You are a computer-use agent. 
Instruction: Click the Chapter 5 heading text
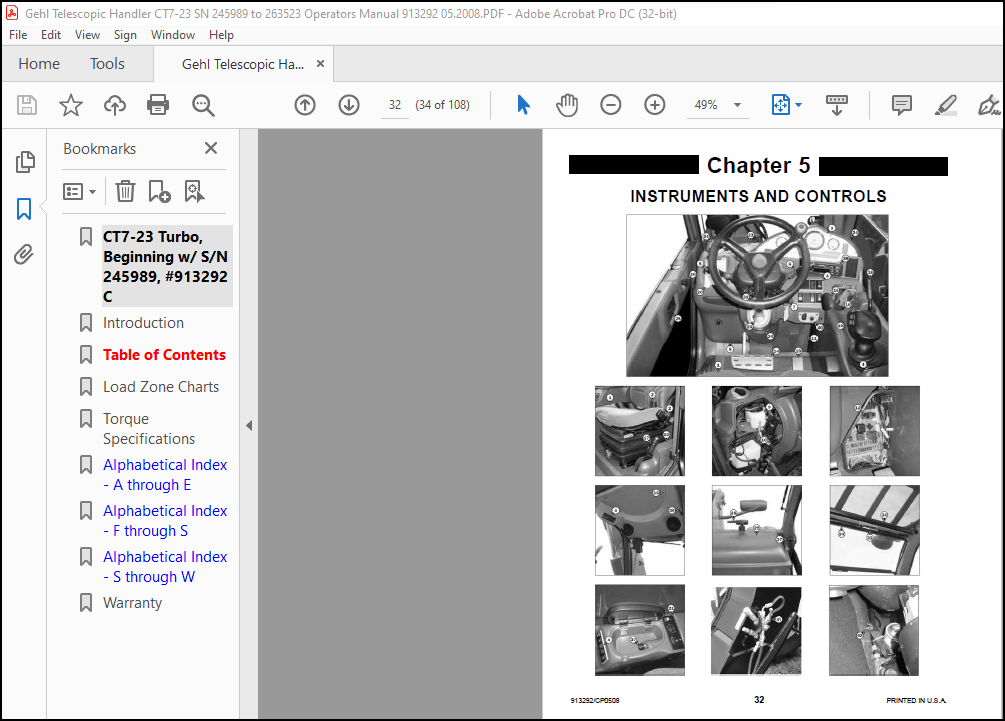coord(758,165)
